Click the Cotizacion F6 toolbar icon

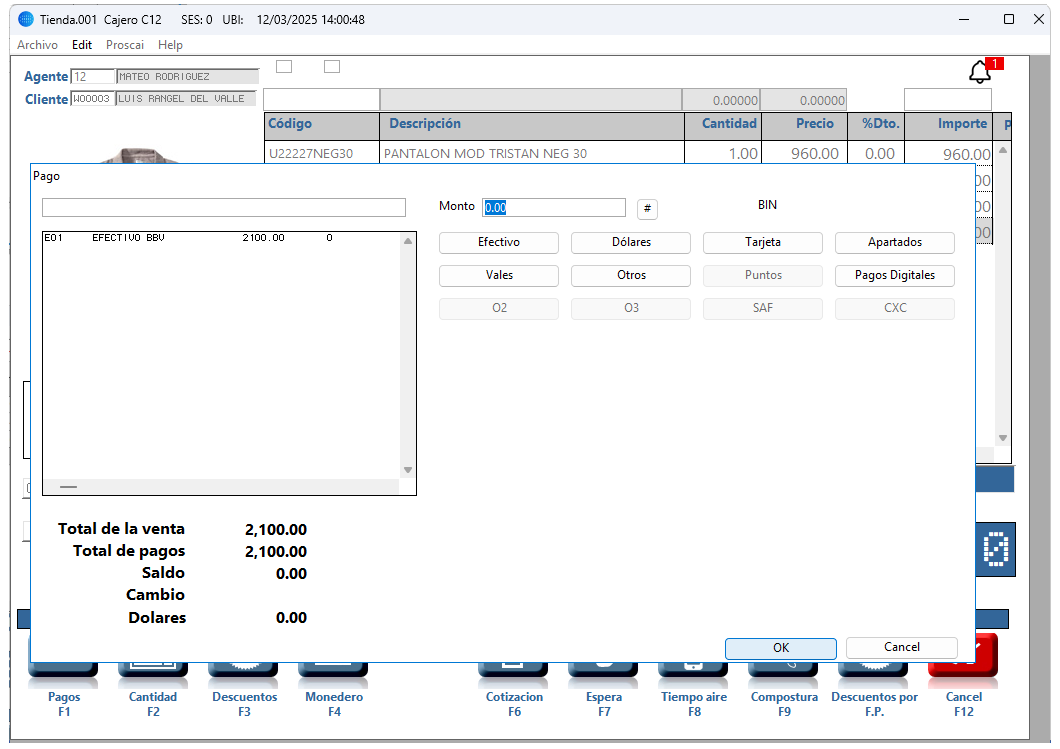[513, 670]
